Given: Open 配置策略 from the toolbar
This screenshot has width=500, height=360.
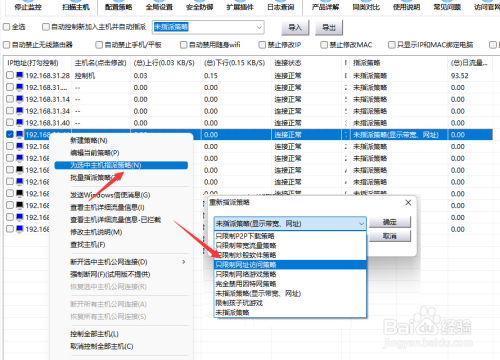Looking at the screenshot, I should 119,7.
